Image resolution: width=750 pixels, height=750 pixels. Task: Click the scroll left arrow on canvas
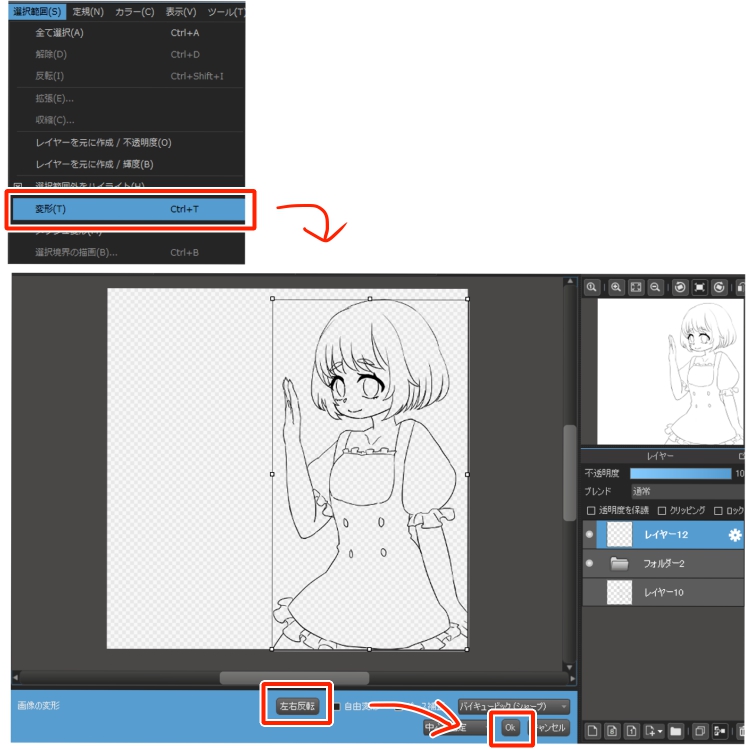[16, 678]
